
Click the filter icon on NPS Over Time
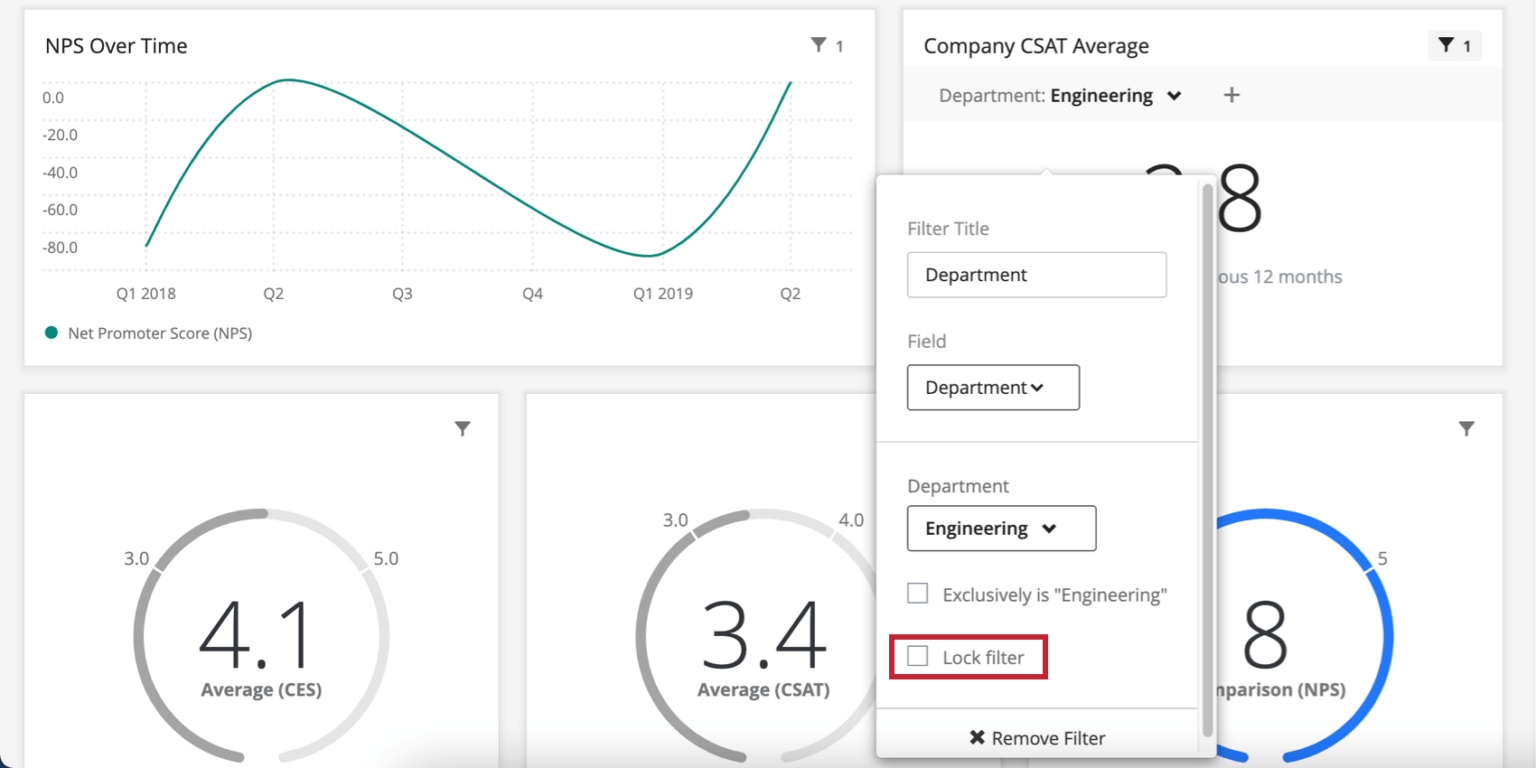tap(819, 45)
